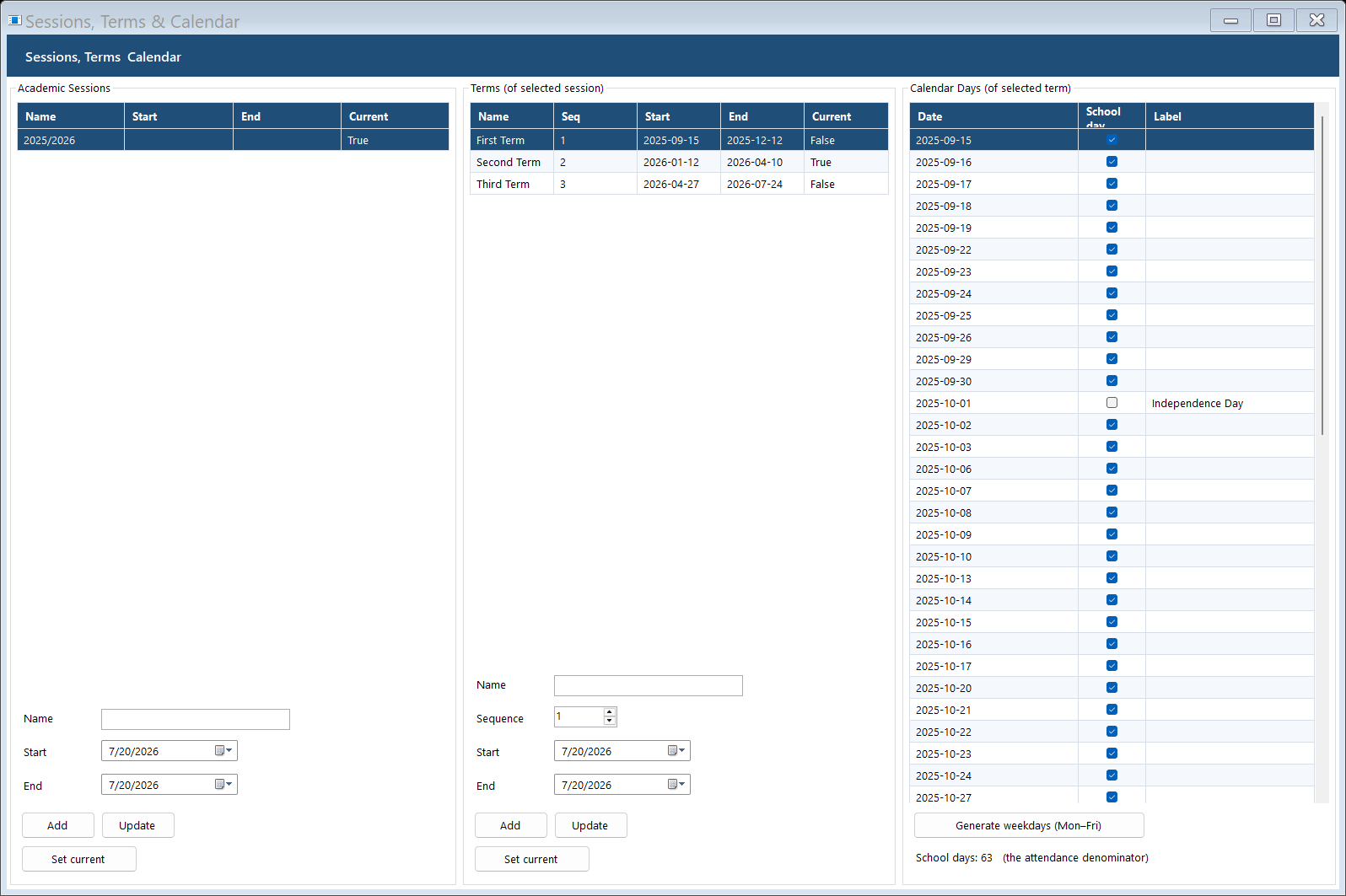Decrease the Sequence spinner value
This screenshot has height=896, width=1346.
(610, 722)
